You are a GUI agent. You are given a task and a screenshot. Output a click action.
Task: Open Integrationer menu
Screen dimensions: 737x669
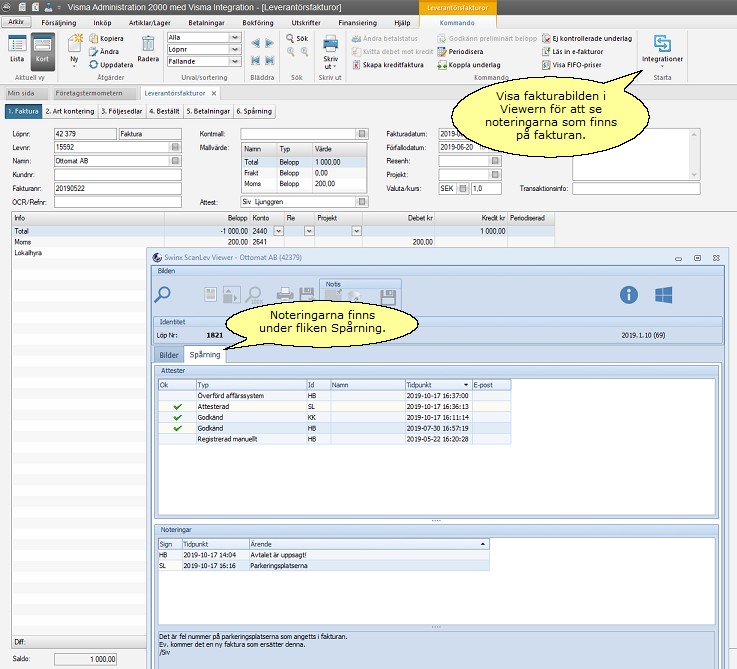[662, 49]
